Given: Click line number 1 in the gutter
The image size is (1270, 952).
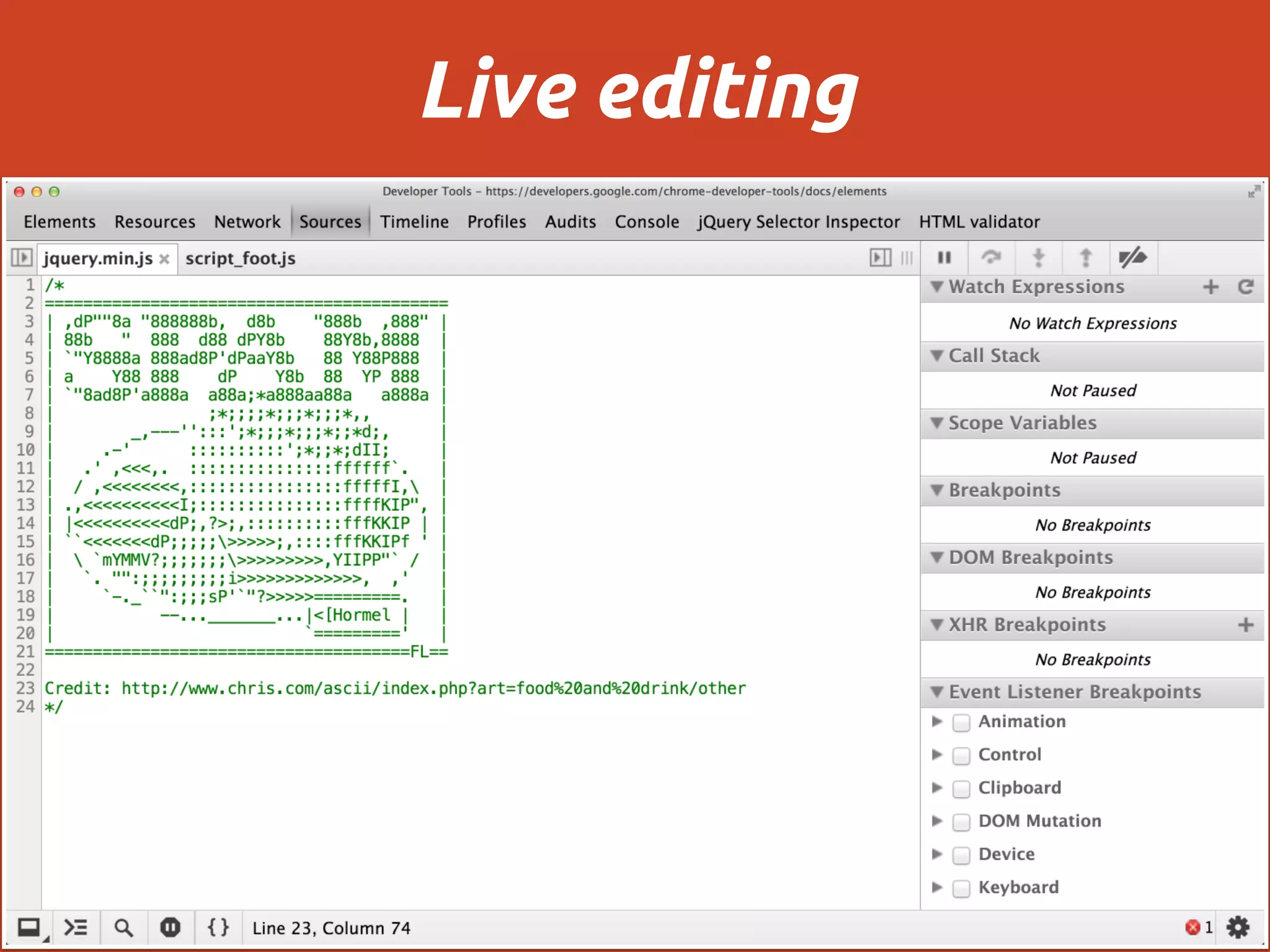Looking at the screenshot, I should [30, 285].
